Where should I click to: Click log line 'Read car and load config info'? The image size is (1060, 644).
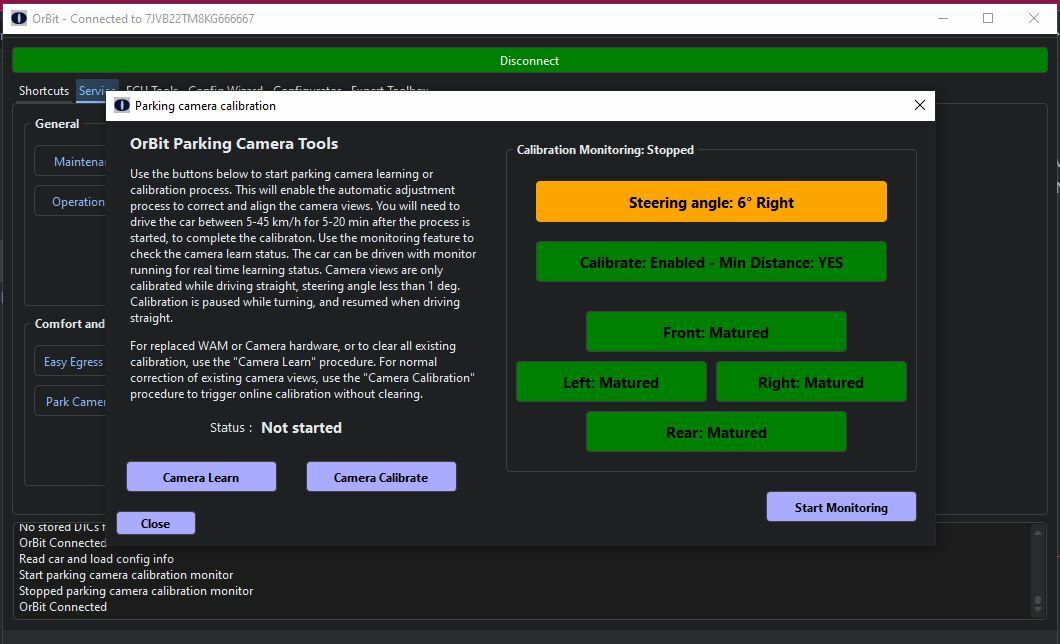point(96,559)
